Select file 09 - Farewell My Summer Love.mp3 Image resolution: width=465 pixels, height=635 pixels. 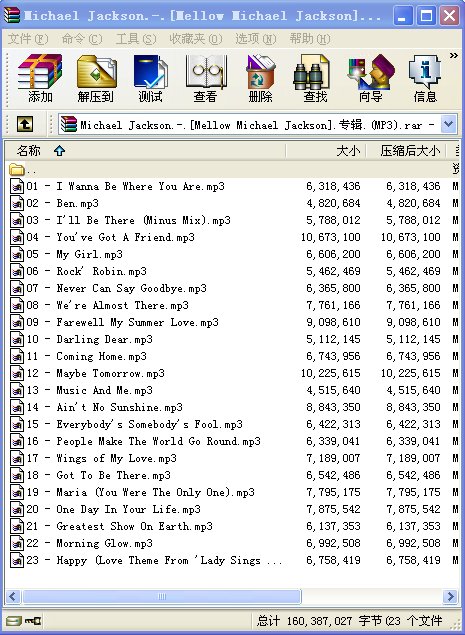click(x=122, y=322)
